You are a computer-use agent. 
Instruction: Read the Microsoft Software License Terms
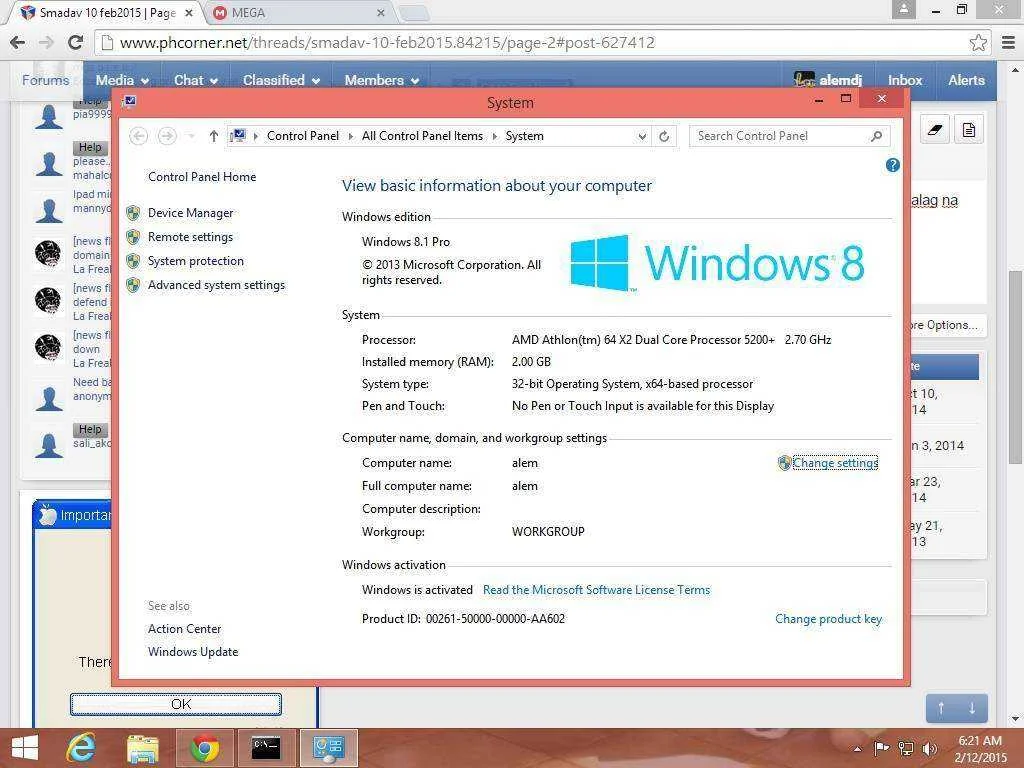(596, 590)
